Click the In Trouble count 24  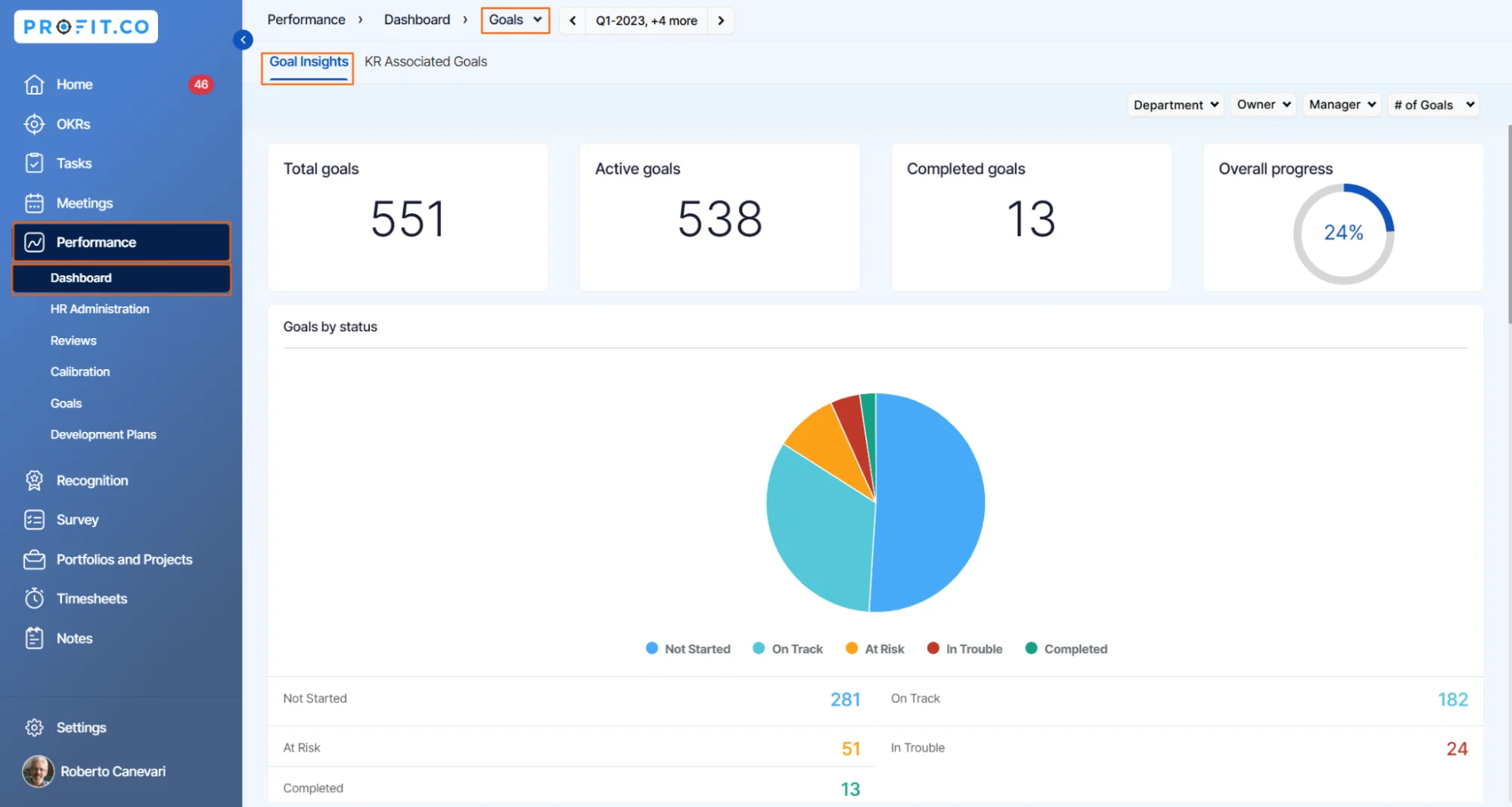click(1457, 748)
